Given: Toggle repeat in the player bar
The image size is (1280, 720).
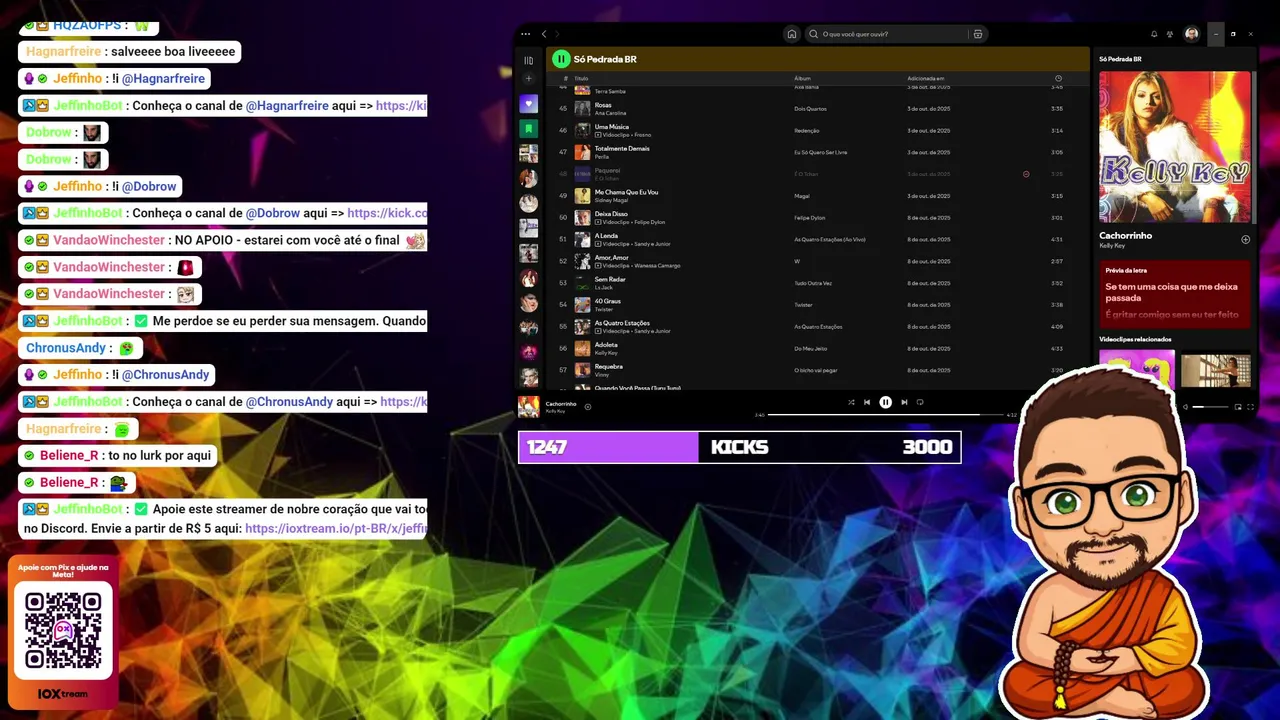Looking at the screenshot, I should point(920,402).
